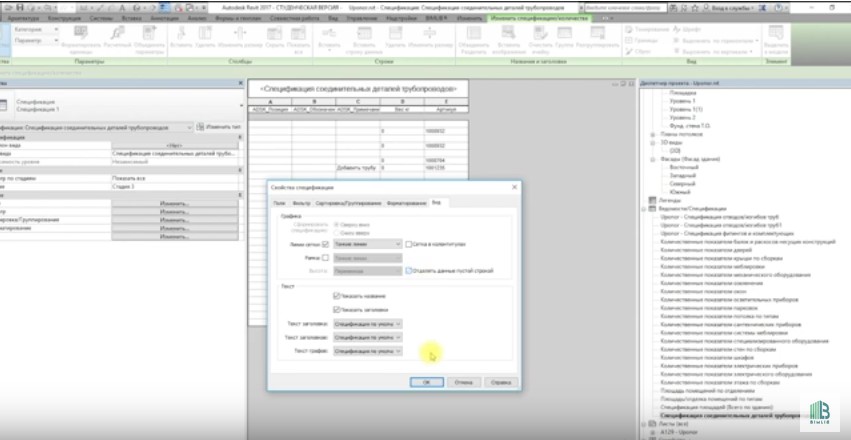Click the Format Units ribbon icon
851x440 pixels.
coord(80,34)
